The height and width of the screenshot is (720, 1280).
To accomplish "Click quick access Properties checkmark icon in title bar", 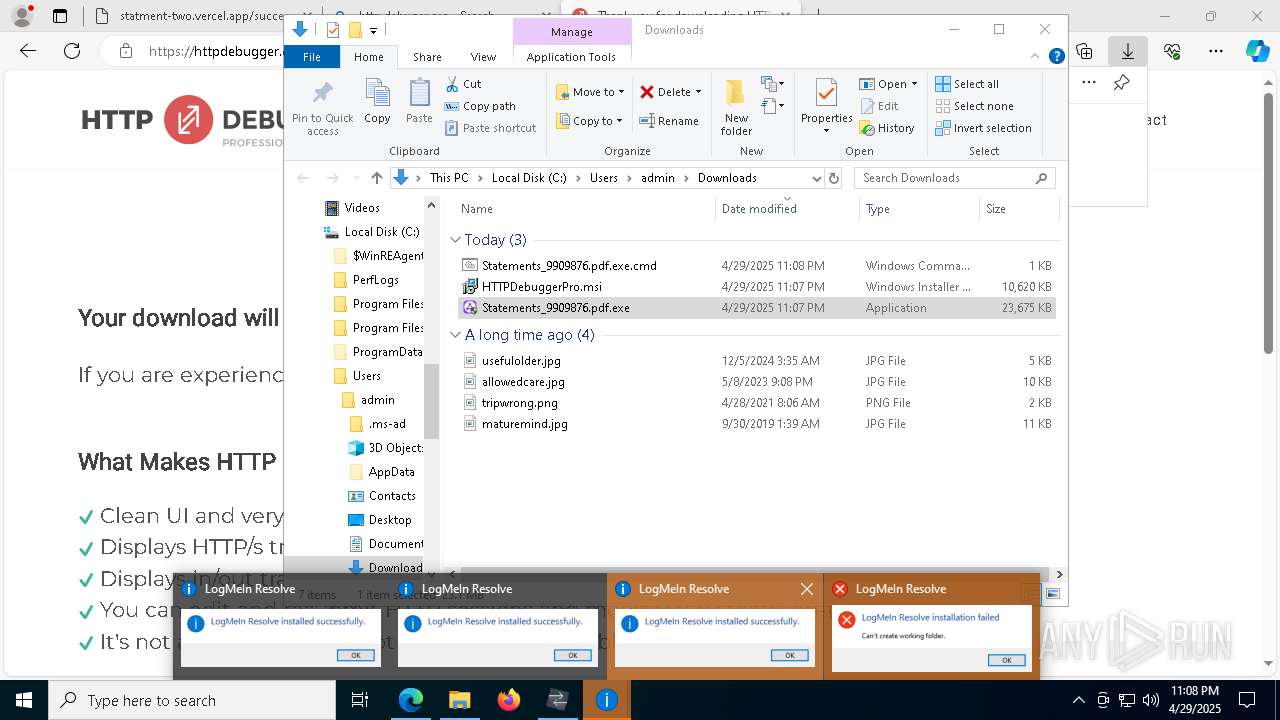I will (333, 30).
